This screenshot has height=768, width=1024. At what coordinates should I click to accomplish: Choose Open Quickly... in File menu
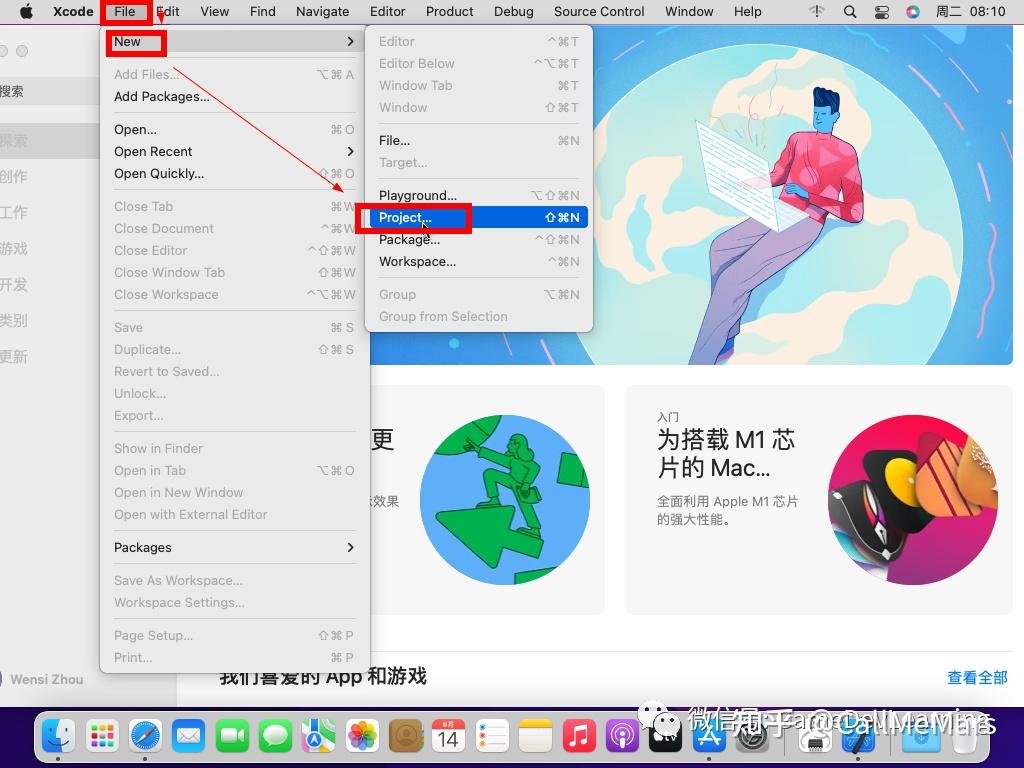pos(234,174)
